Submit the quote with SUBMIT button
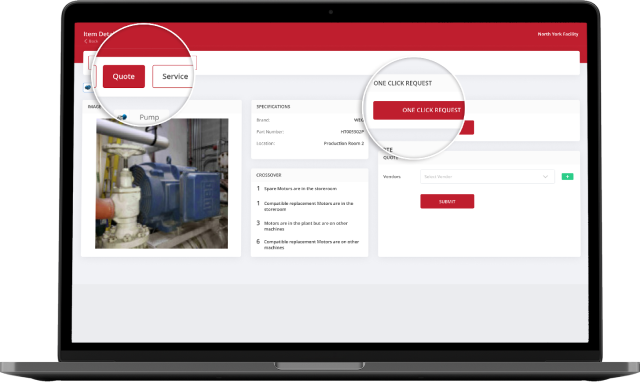640x382 pixels. pos(447,201)
